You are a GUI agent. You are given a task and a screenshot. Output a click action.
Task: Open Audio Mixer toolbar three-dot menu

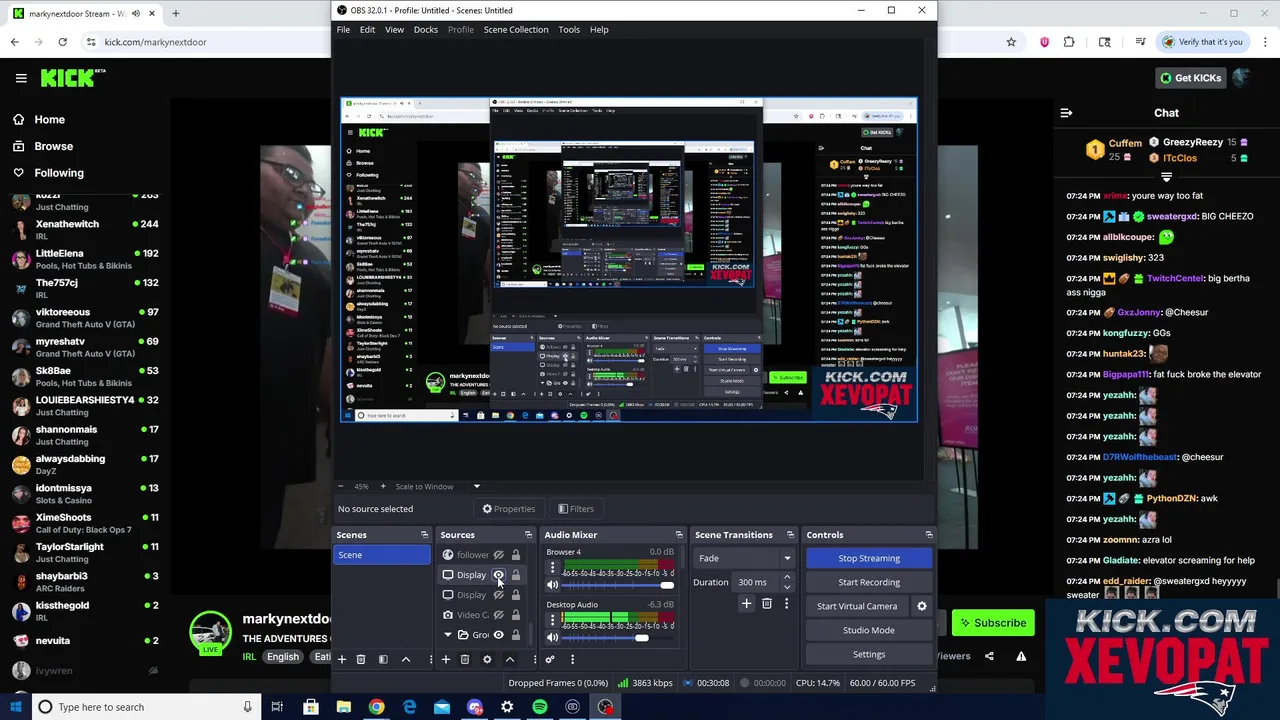point(572,659)
